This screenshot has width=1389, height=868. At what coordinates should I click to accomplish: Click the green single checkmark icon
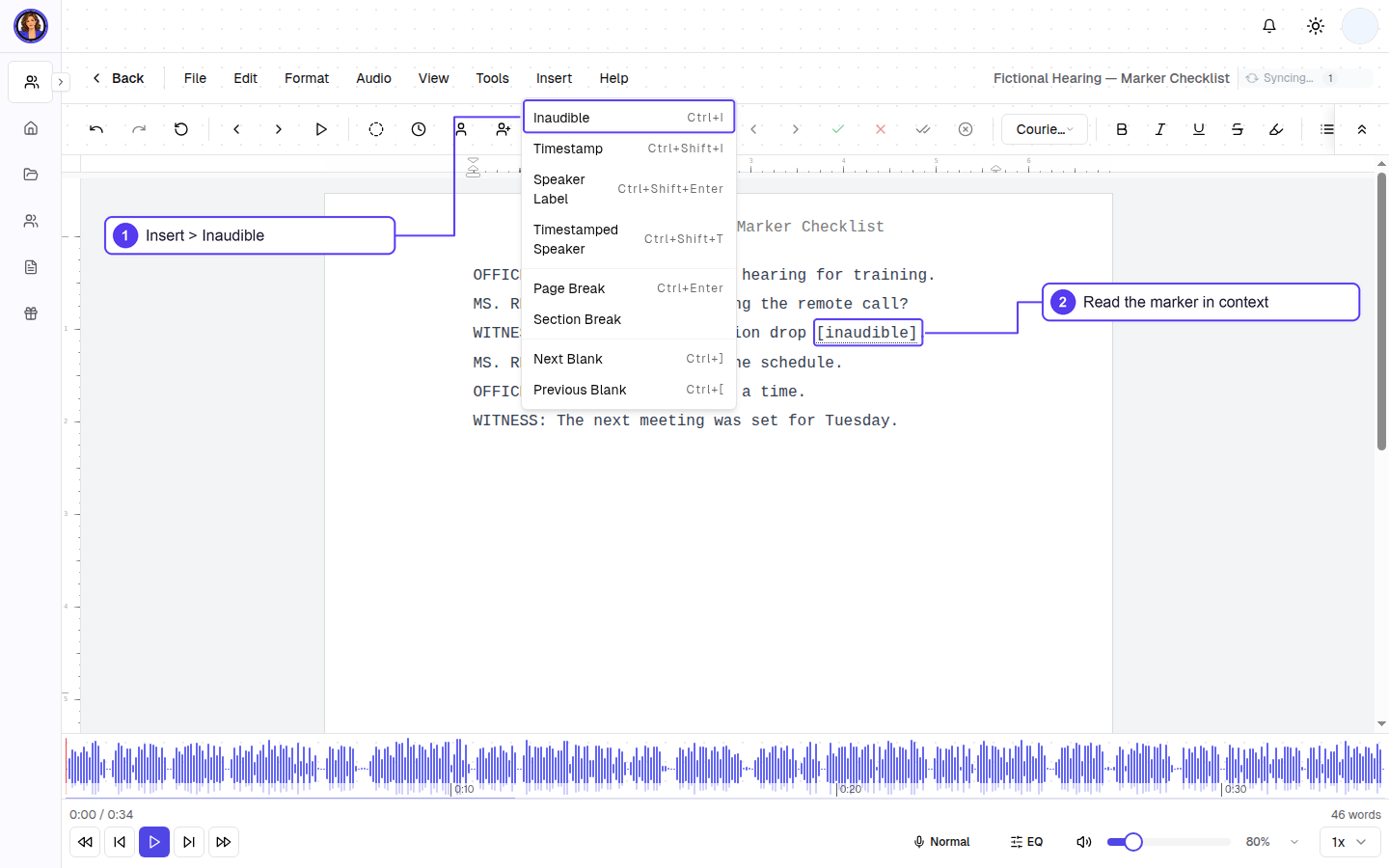pos(838,129)
